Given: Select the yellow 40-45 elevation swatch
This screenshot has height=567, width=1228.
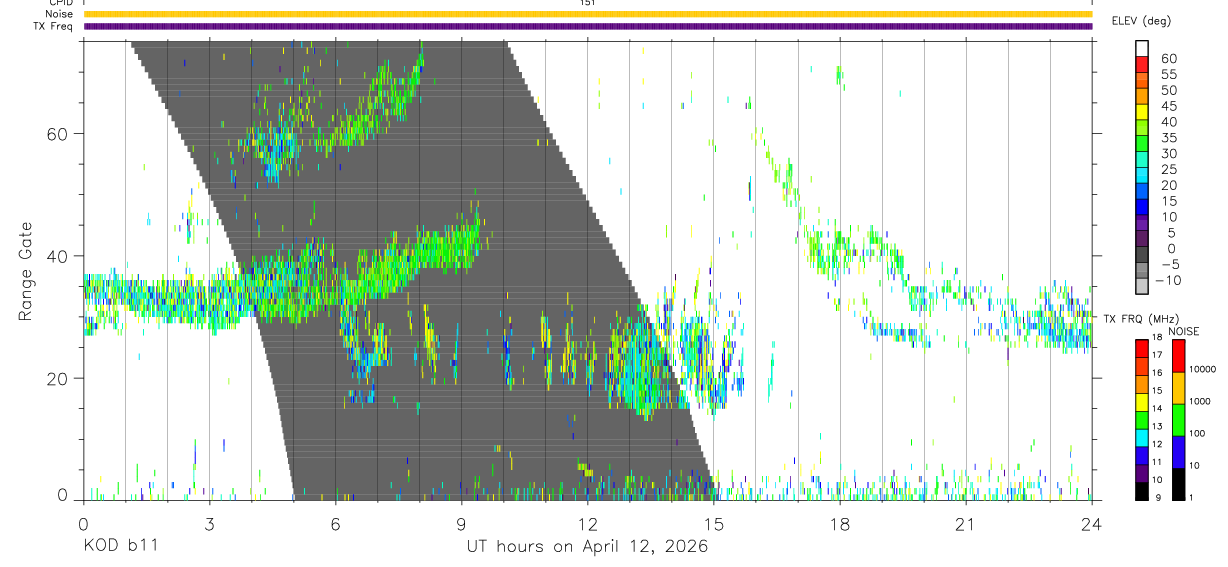Looking at the screenshot, I should point(1142,113).
